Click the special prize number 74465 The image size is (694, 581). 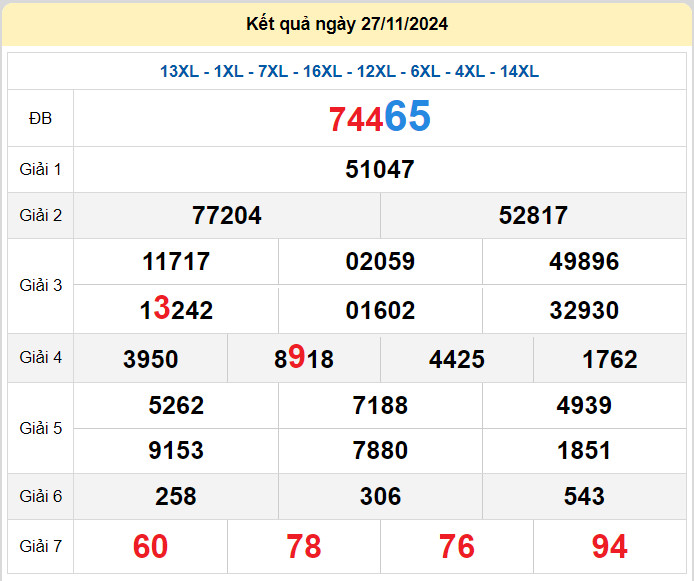pyautogui.click(x=380, y=118)
